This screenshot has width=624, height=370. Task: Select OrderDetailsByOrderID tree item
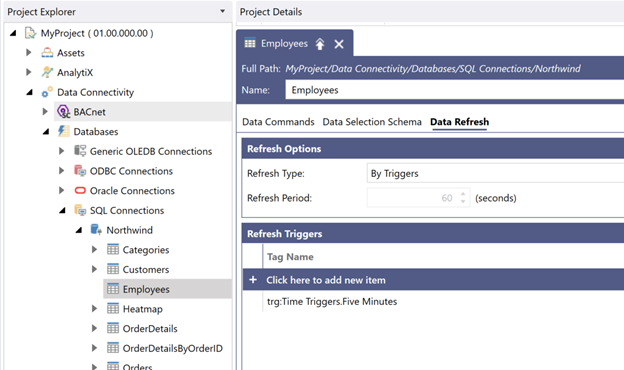pyautogui.click(x=172, y=349)
